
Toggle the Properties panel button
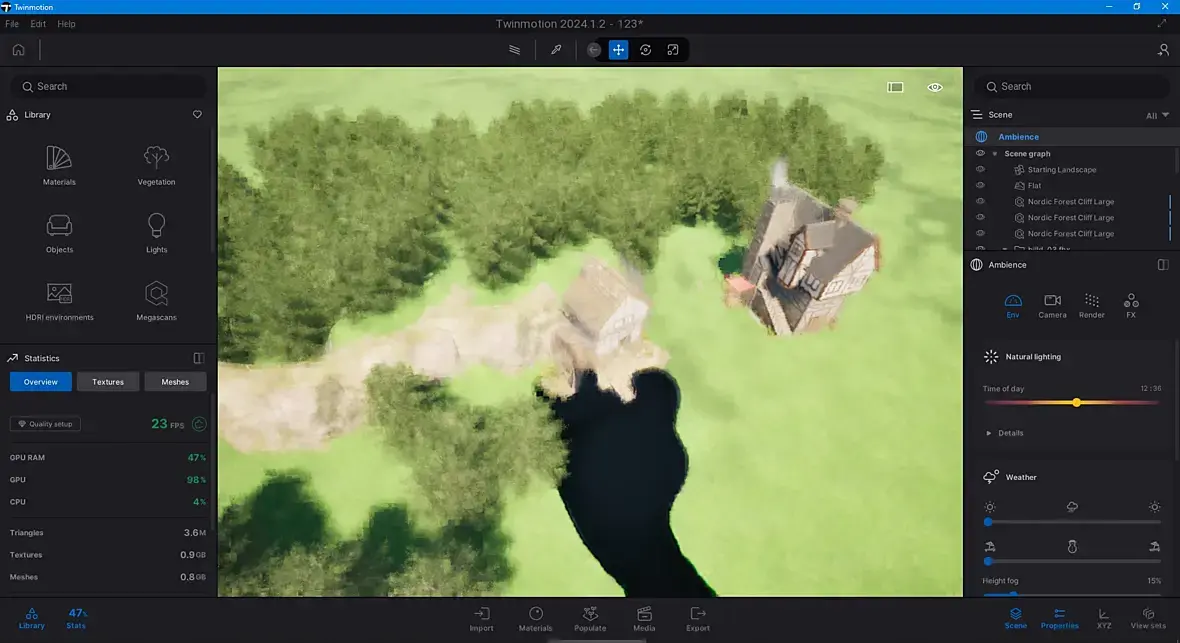[x=1060, y=619]
